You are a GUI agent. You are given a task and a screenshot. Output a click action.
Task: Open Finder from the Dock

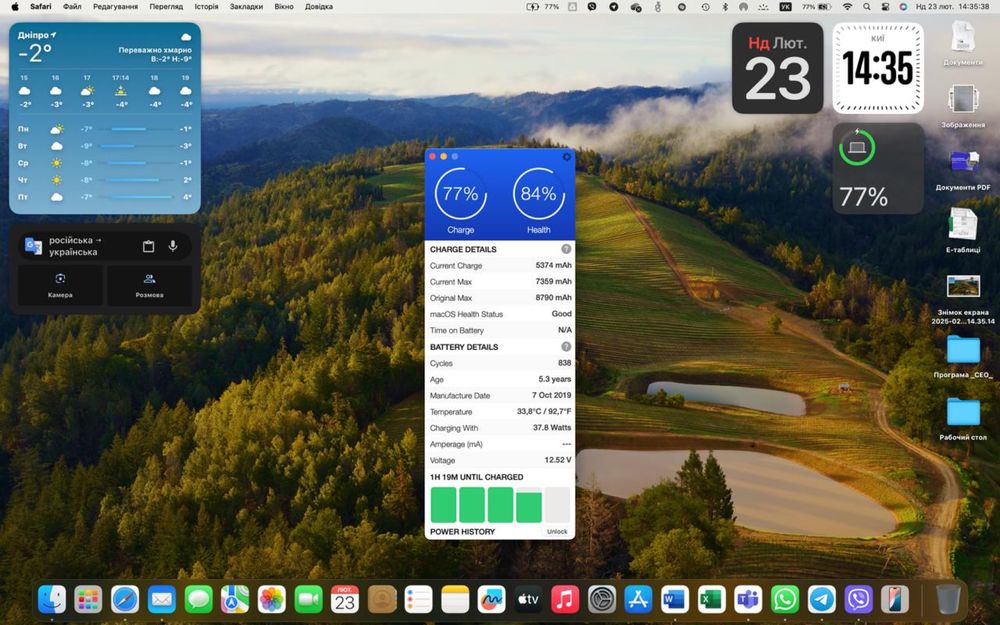tap(52, 599)
